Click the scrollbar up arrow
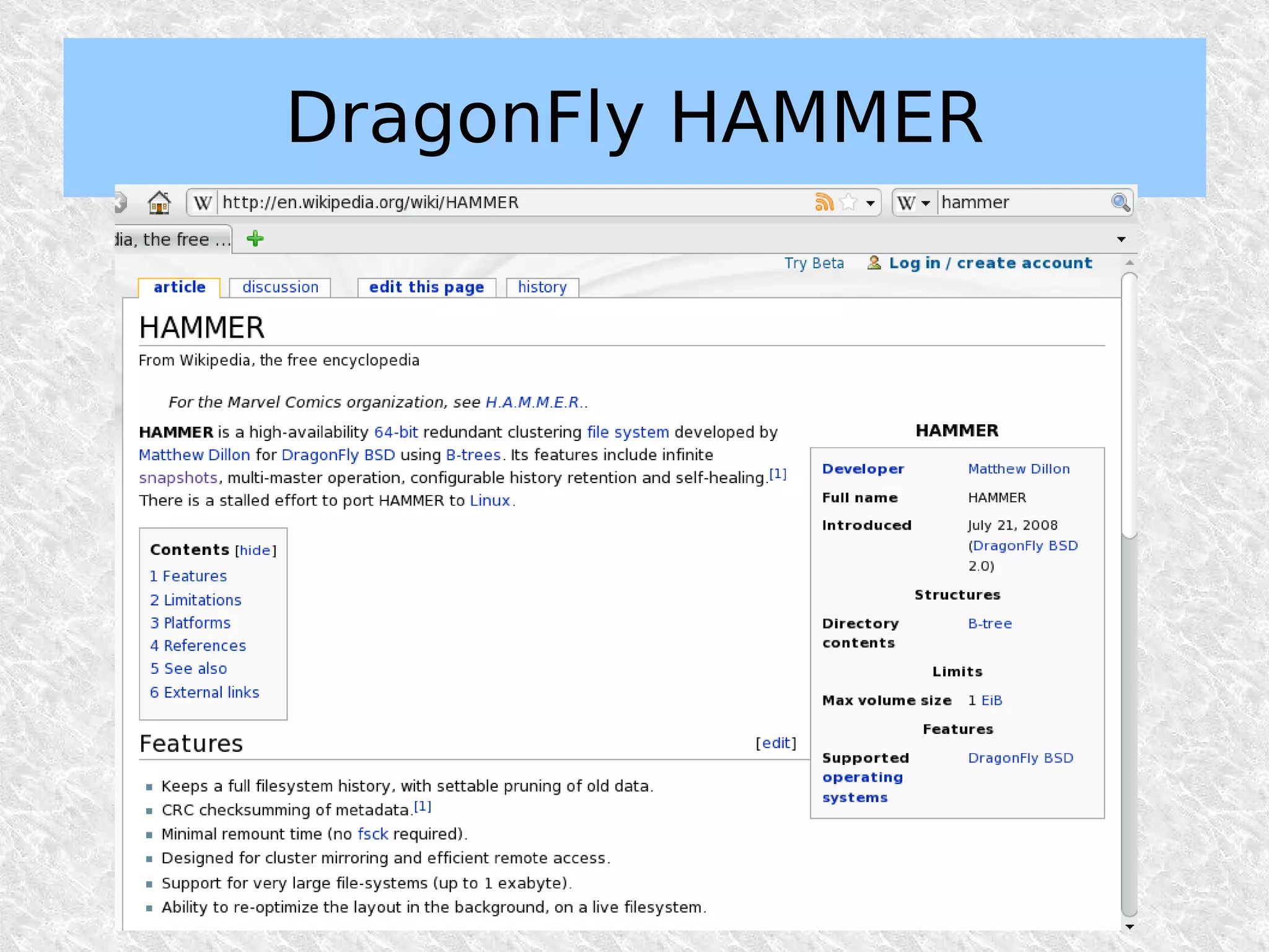 tap(1130, 263)
